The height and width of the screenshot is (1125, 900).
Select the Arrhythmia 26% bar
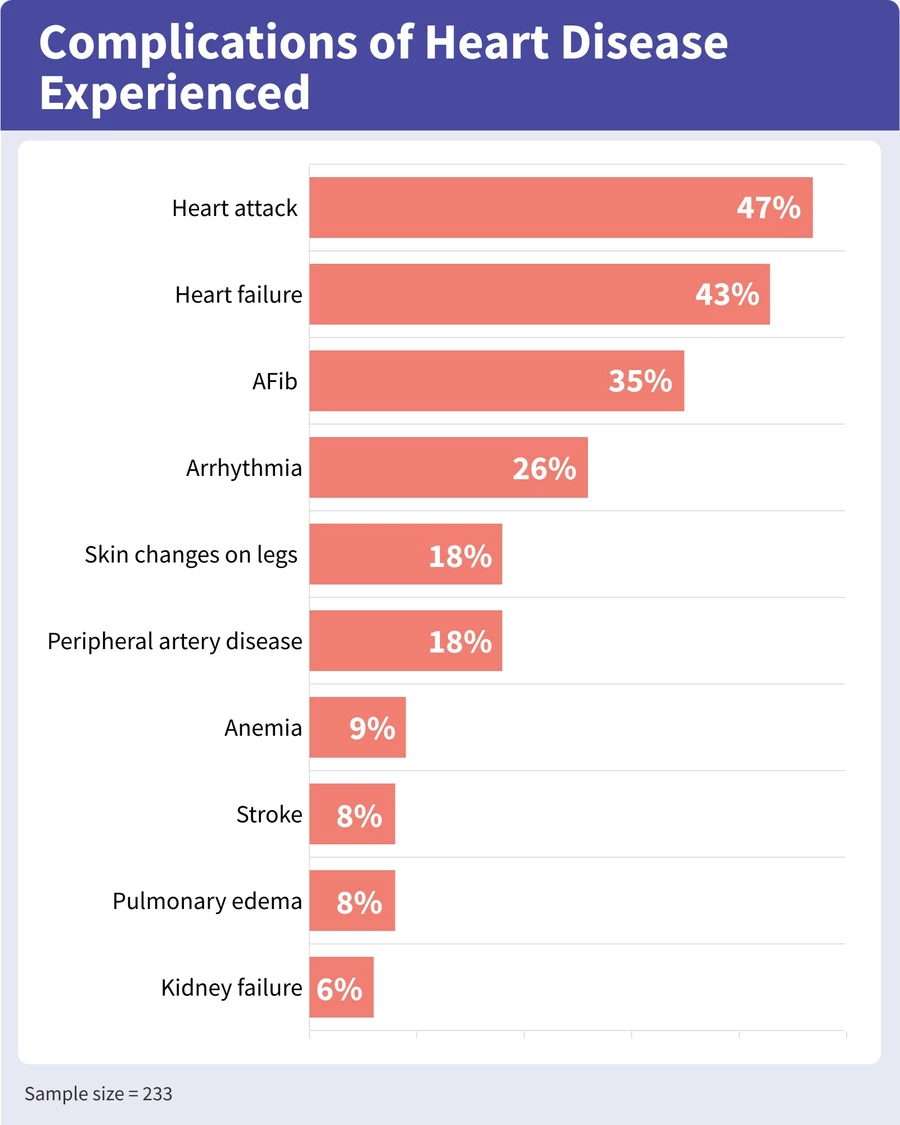tap(448, 467)
